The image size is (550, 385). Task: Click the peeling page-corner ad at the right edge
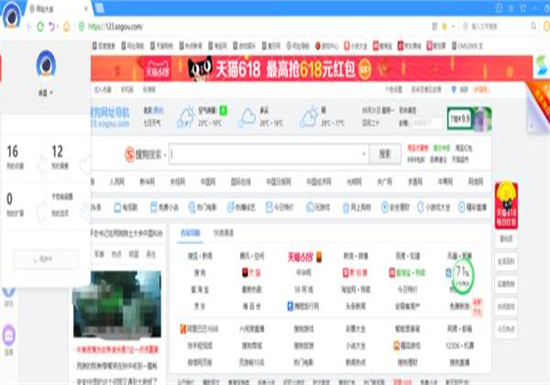pos(538,107)
